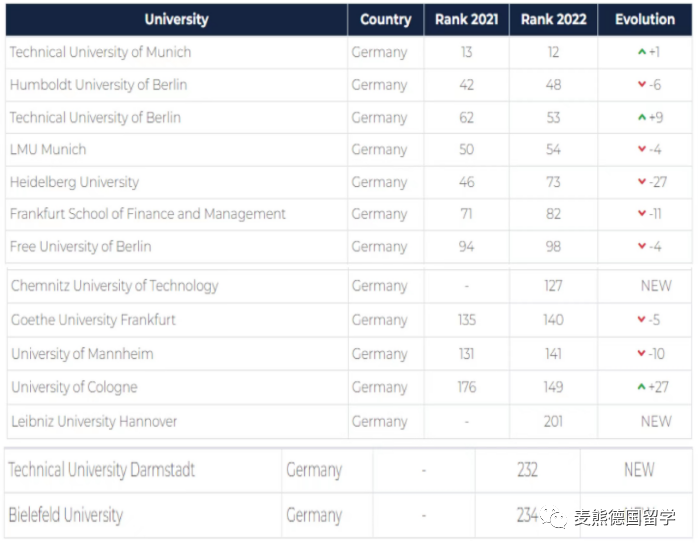Click Rank 2021 value 46
The width and height of the screenshot is (698, 549).
pyautogui.click(x=466, y=182)
